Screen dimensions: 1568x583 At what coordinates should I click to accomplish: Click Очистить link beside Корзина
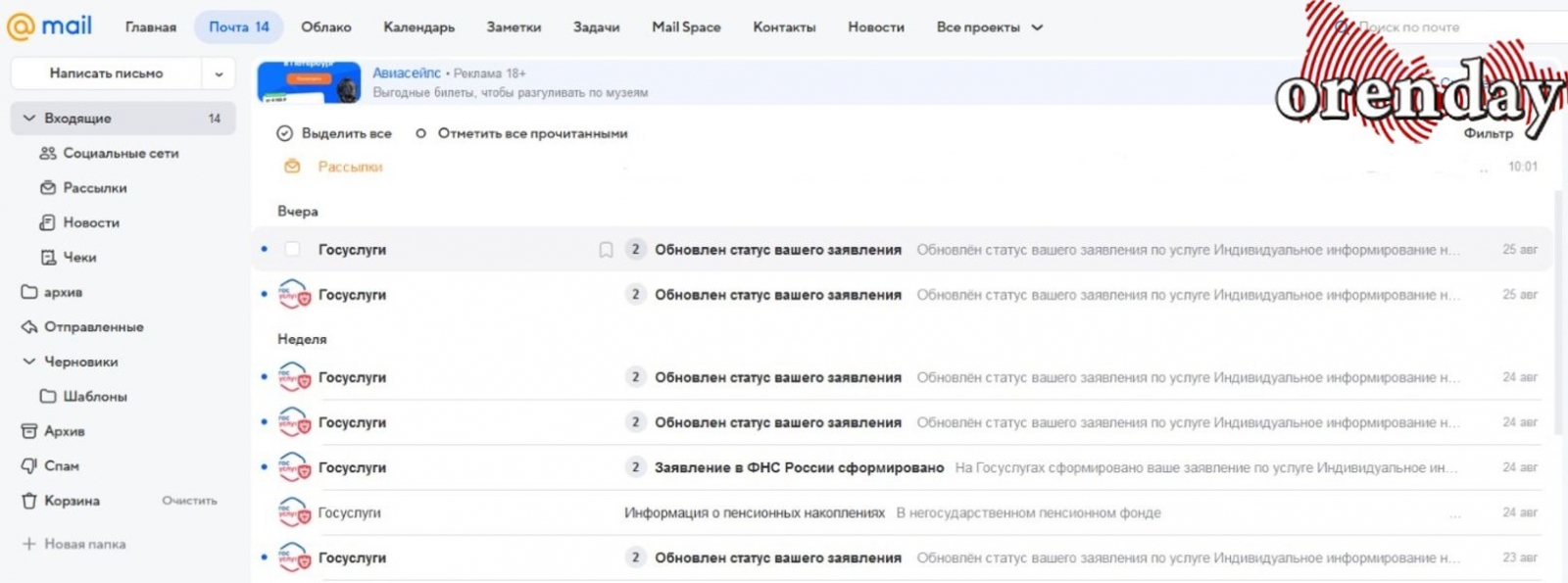[x=189, y=501]
